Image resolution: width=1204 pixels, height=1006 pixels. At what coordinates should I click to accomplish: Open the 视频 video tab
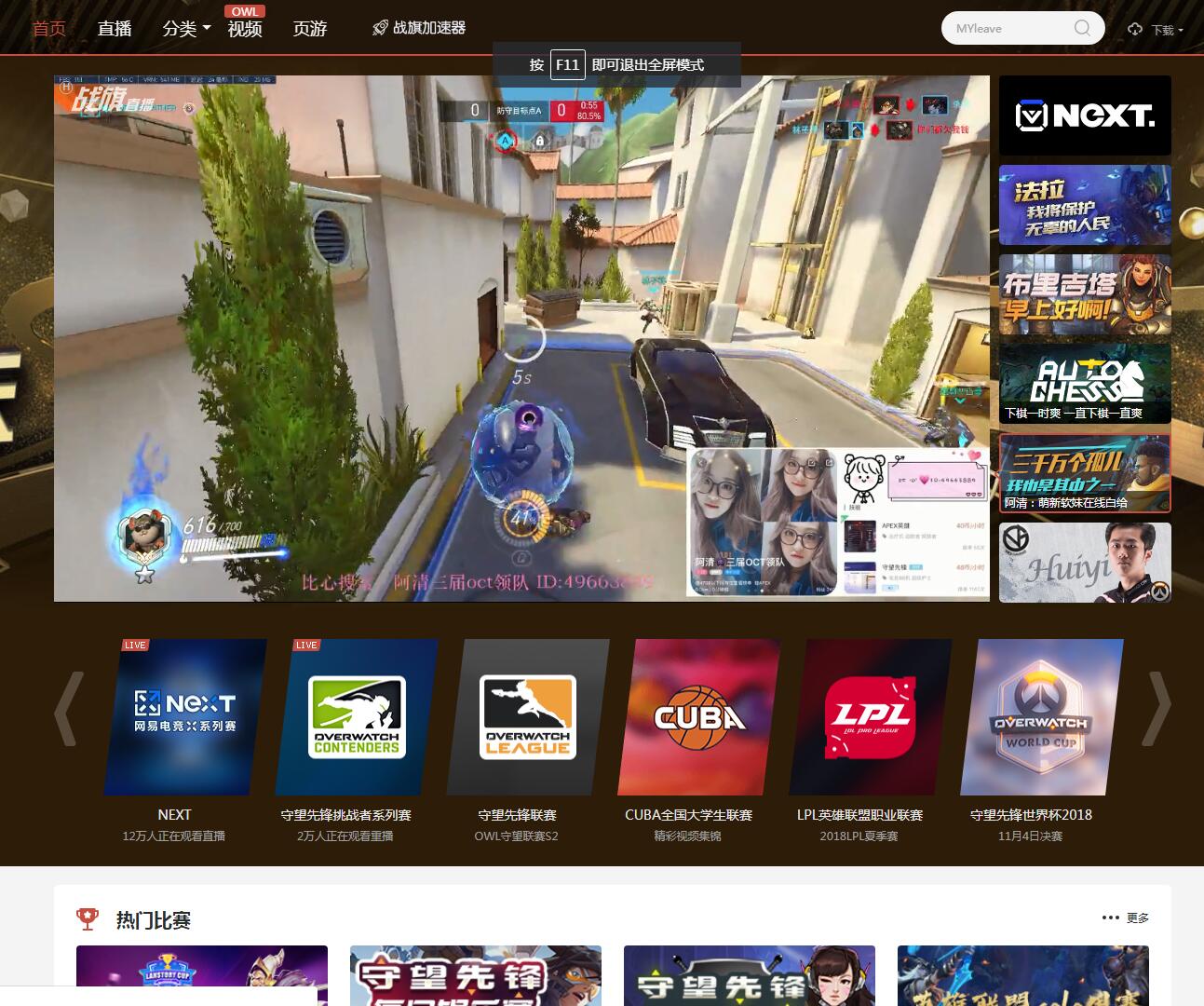(x=245, y=29)
